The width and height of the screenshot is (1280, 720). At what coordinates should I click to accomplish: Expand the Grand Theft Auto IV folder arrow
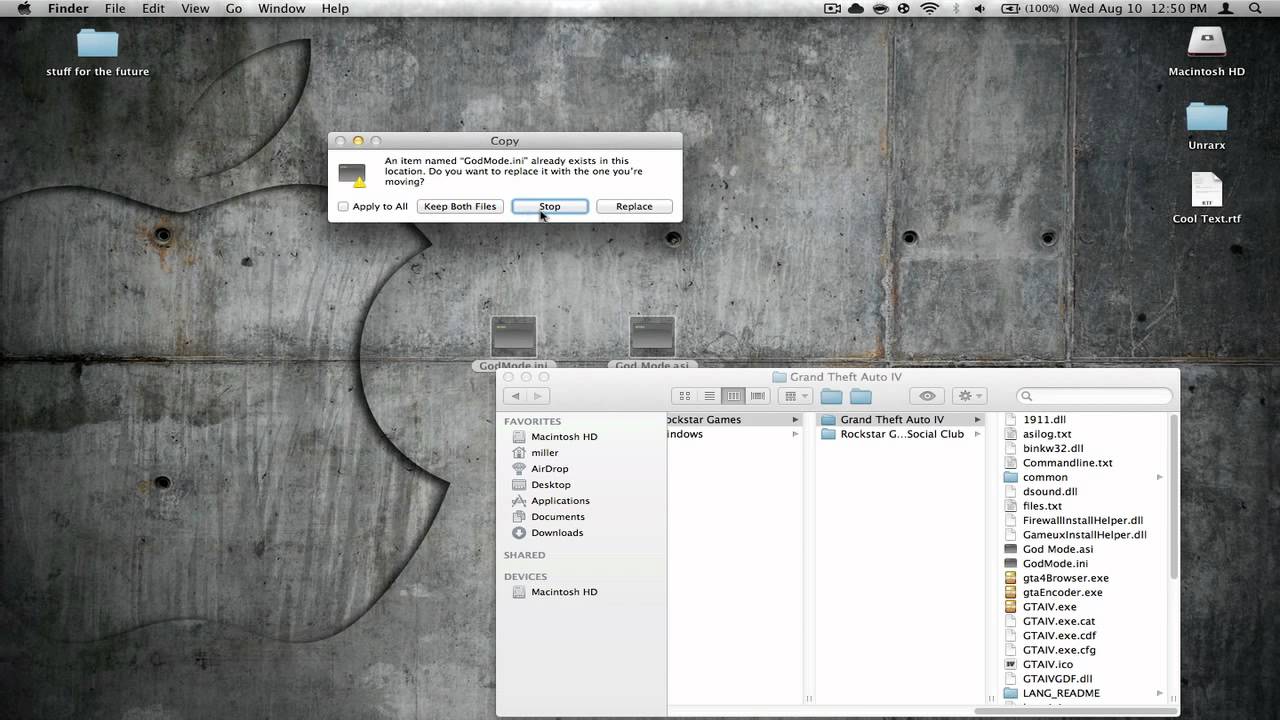point(978,420)
